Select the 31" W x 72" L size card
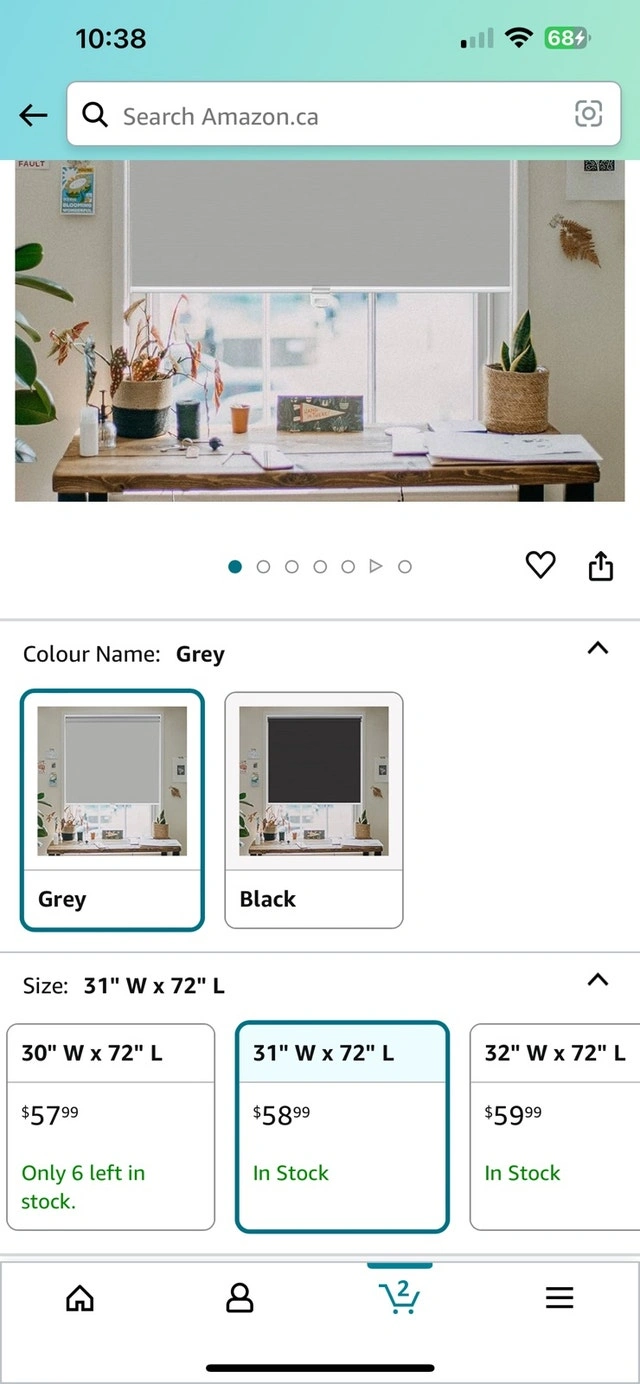 pos(342,1126)
